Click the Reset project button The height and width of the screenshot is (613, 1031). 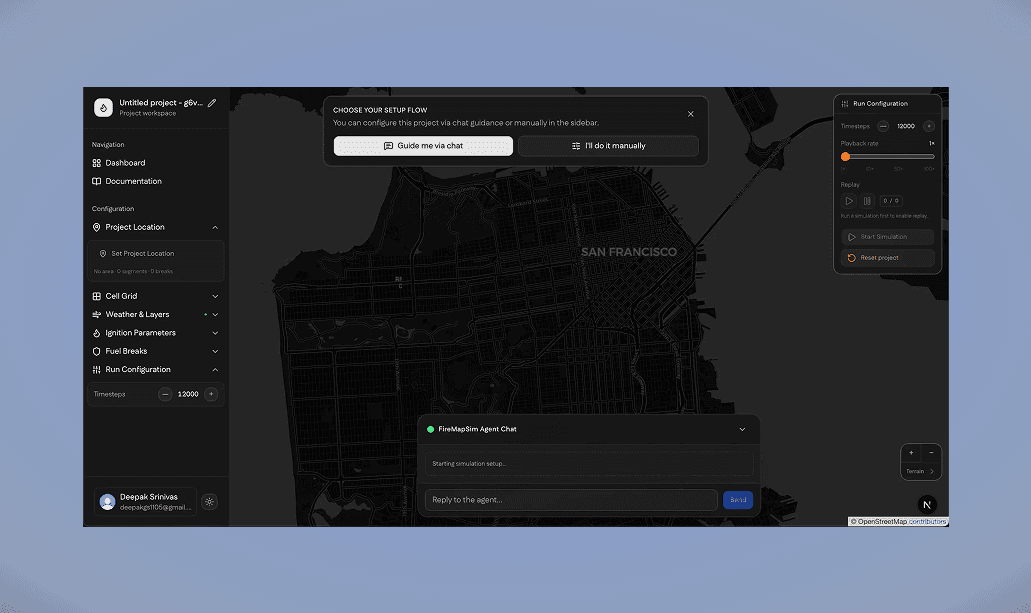[887, 258]
